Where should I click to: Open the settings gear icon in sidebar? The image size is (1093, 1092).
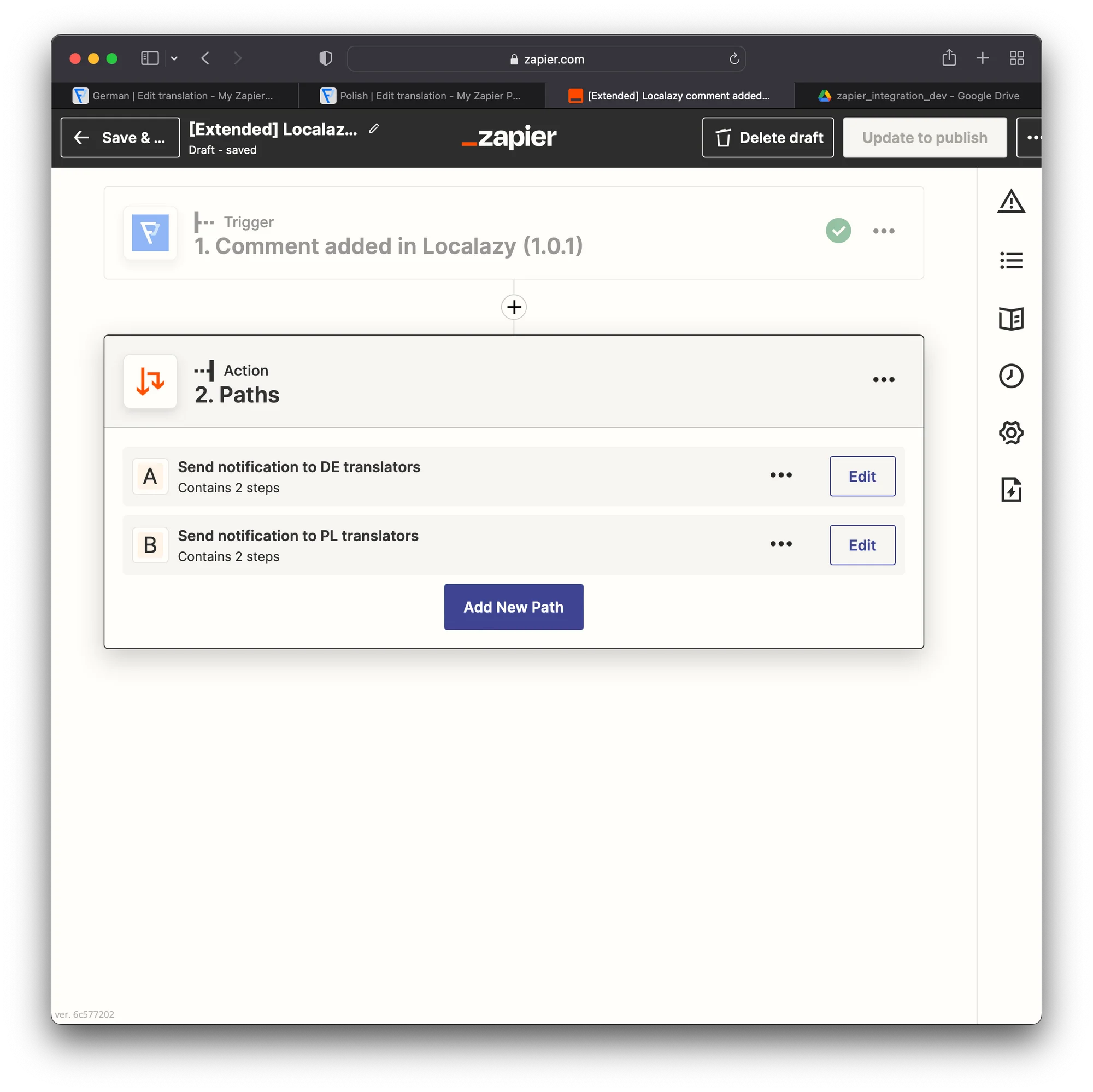point(1010,433)
